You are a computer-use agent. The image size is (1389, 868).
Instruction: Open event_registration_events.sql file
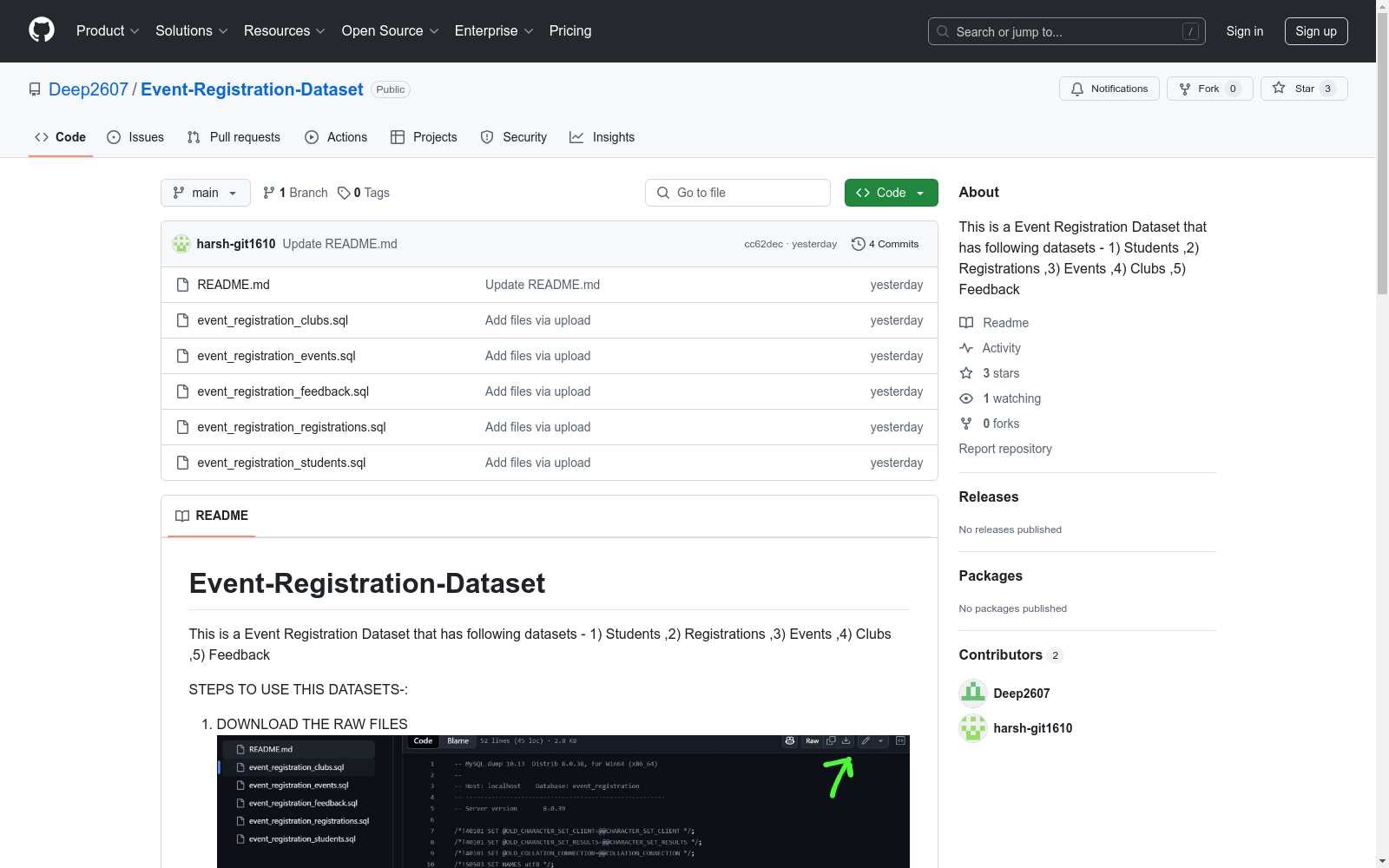click(276, 356)
